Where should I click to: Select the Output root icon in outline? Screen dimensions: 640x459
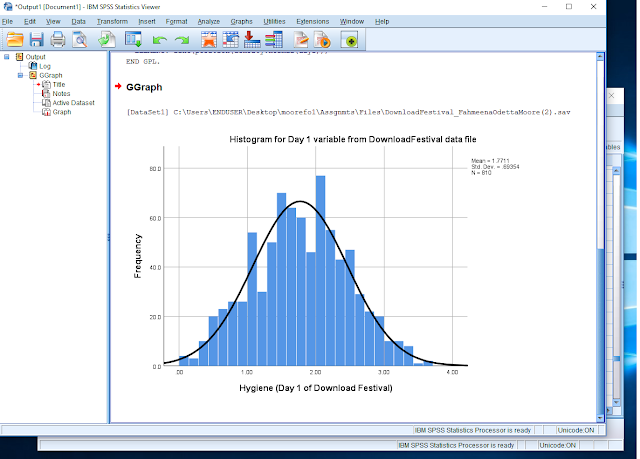(19, 57)
